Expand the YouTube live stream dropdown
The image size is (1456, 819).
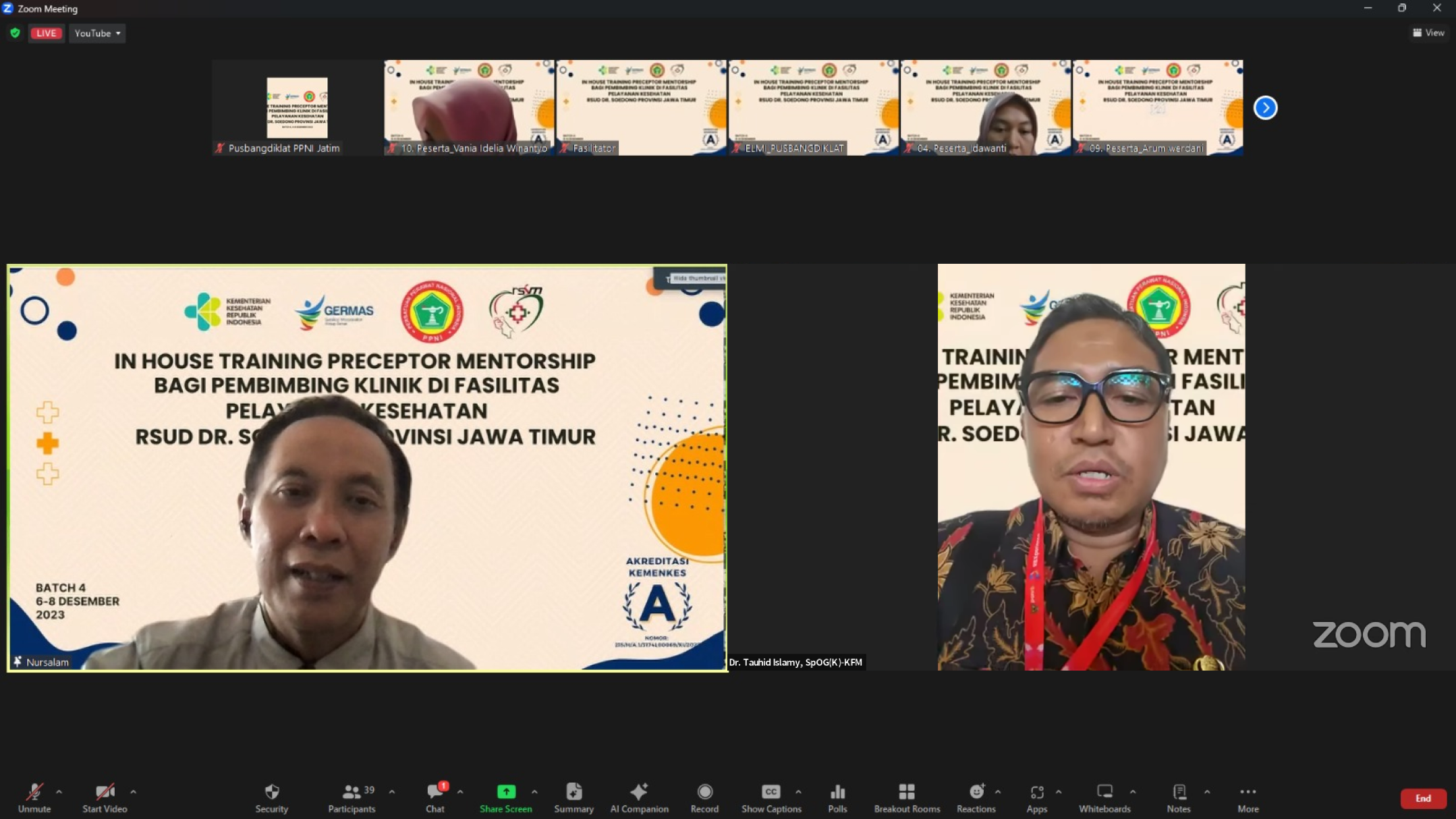point(98,33)
